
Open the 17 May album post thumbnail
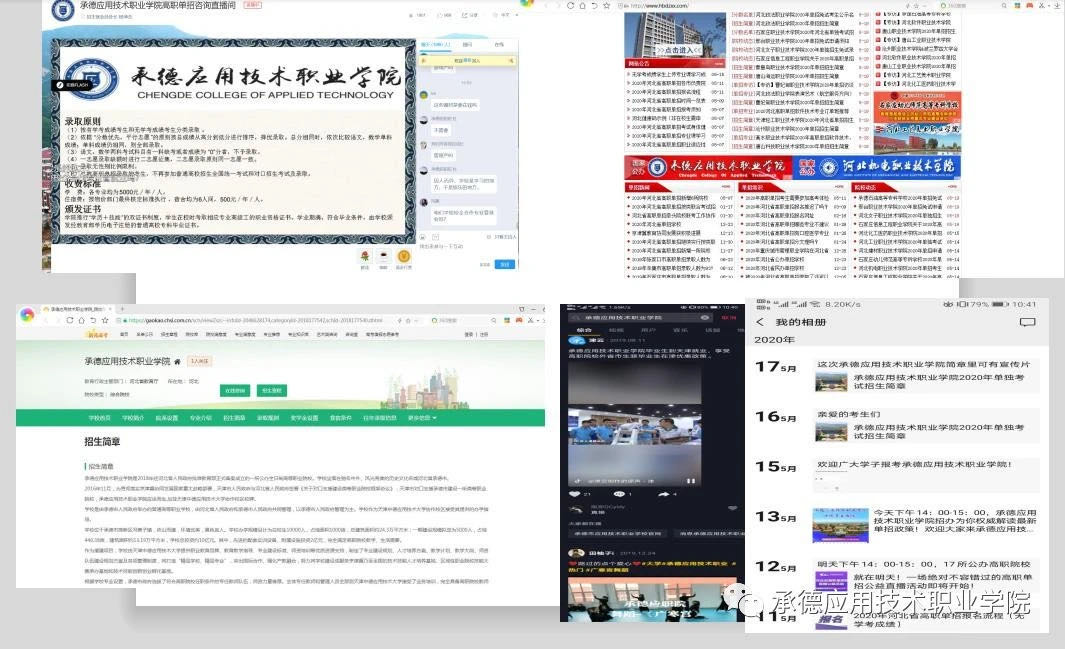[830, 382]
